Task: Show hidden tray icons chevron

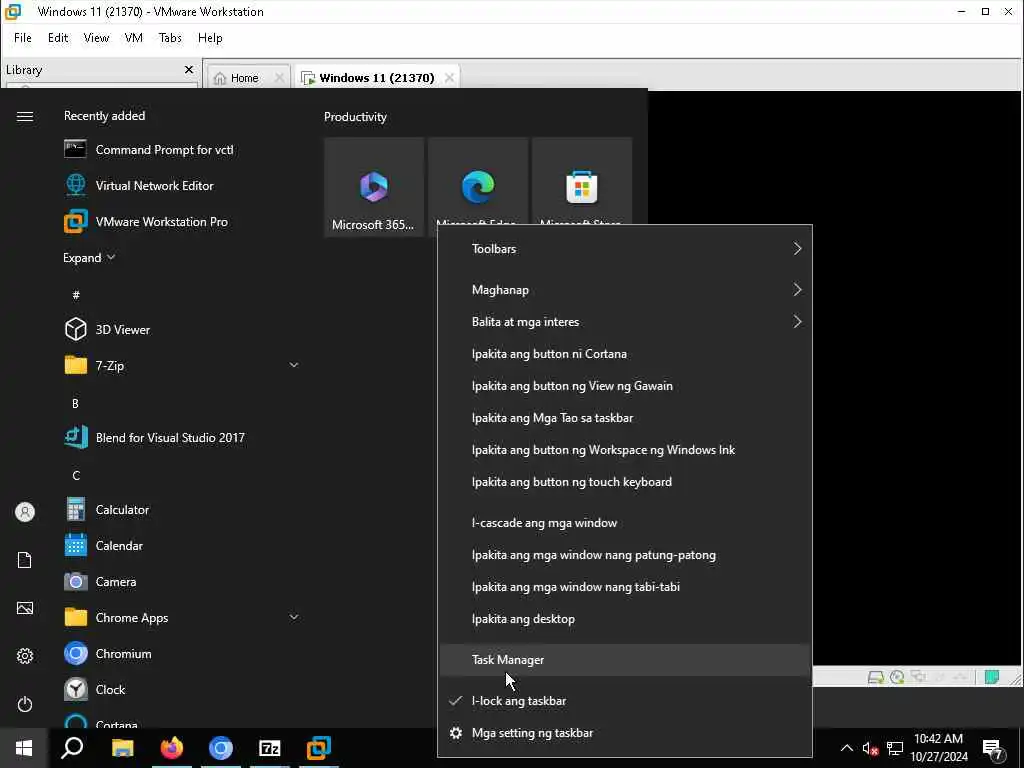Action: pos(846,748)
